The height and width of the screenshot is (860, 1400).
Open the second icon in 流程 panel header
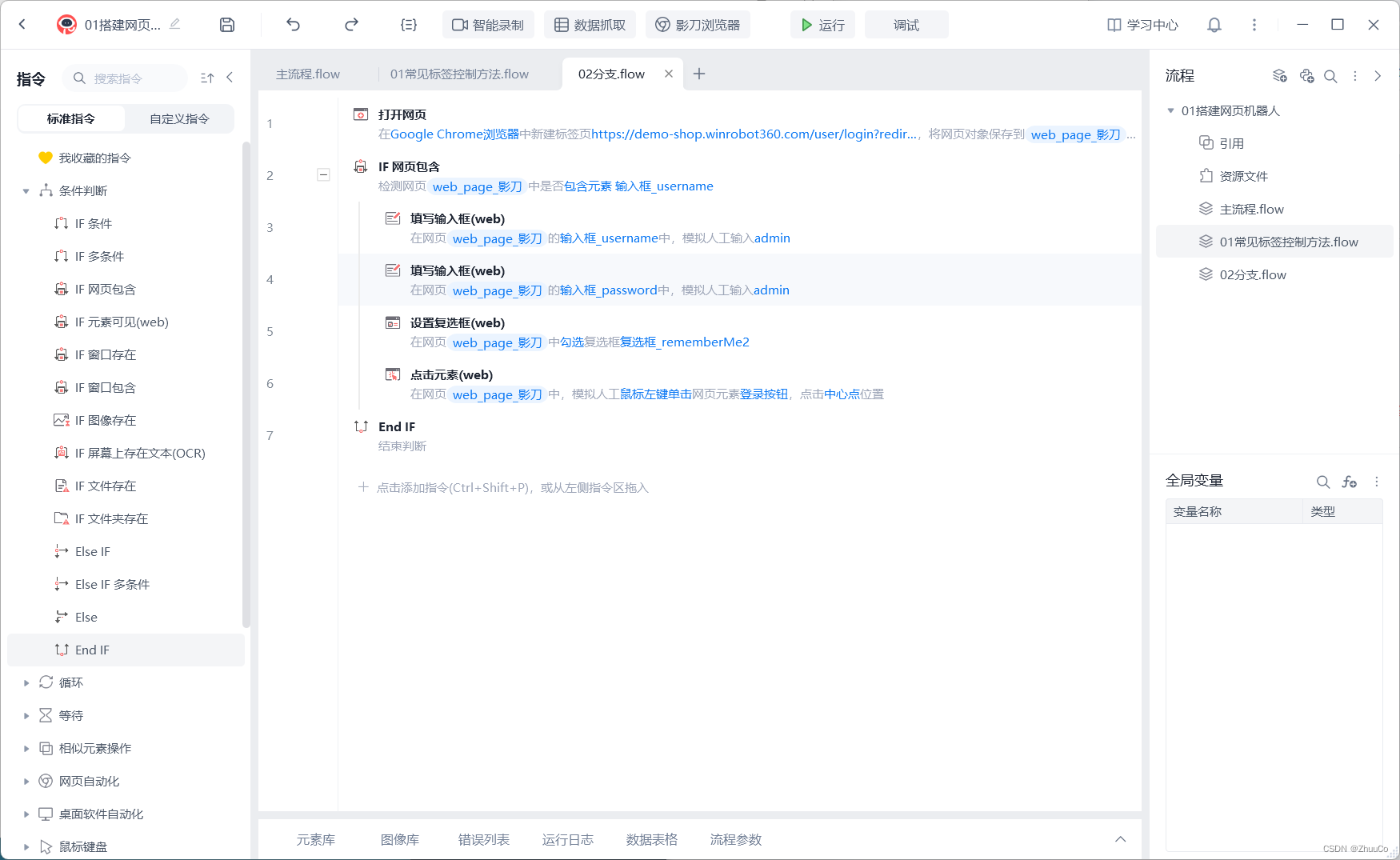tap(1307, 76)
